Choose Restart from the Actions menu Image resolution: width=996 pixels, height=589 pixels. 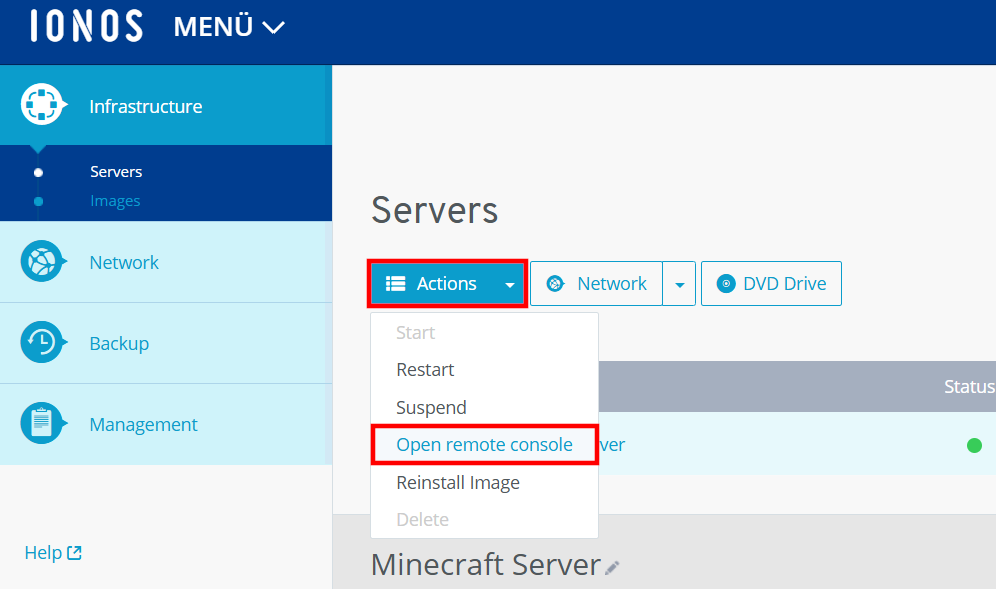[425, 369]
